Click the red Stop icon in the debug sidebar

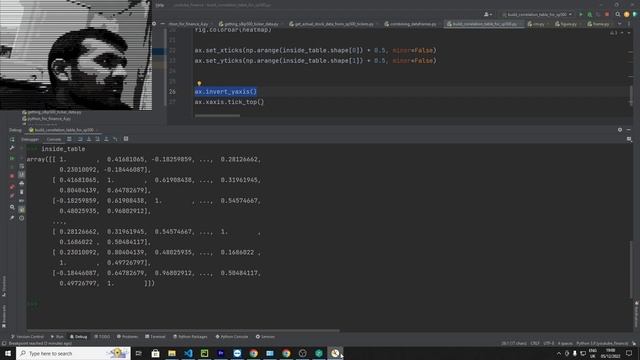12,176
